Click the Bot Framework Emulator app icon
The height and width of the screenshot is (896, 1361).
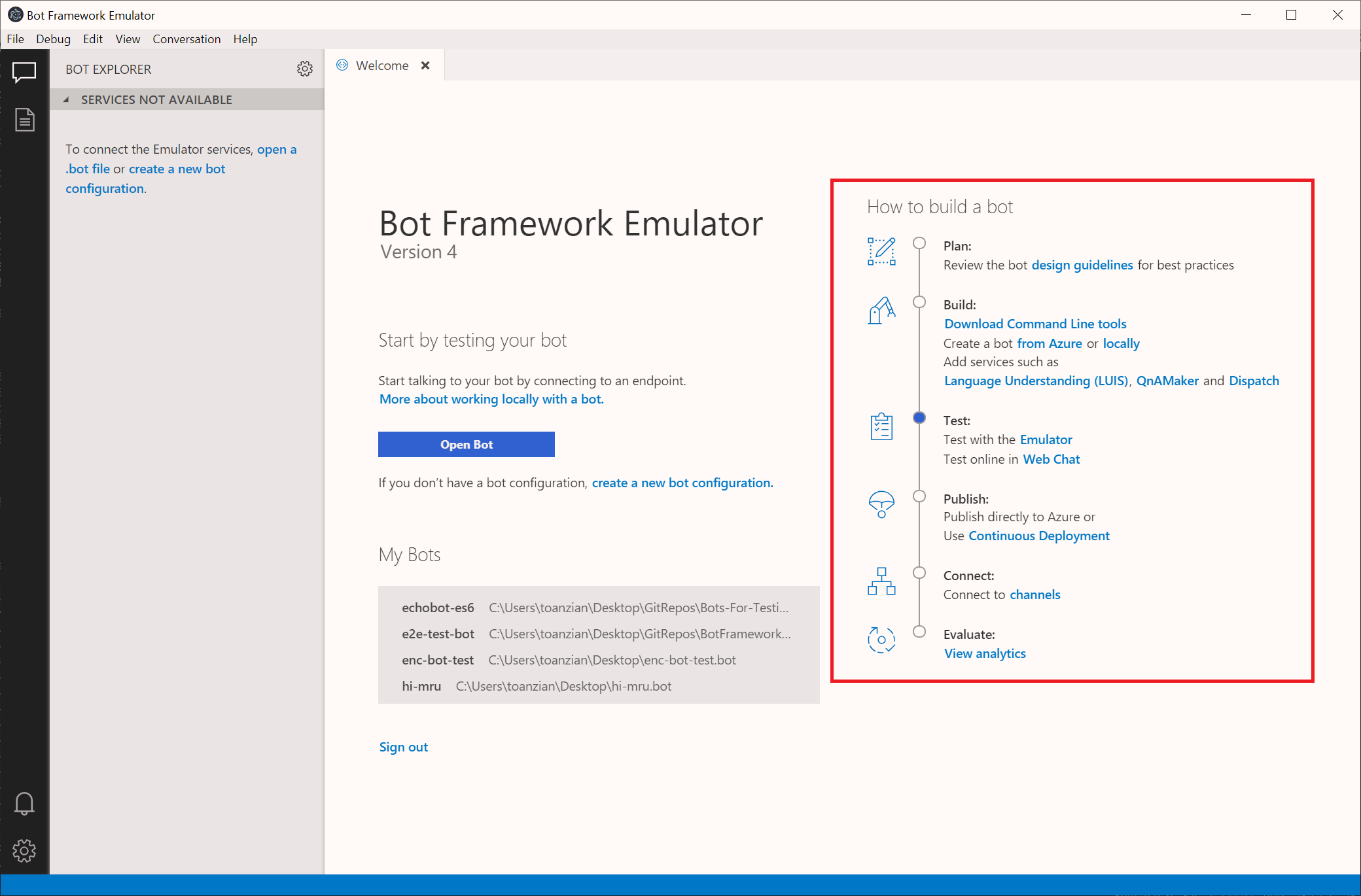[x=15, y=14]
